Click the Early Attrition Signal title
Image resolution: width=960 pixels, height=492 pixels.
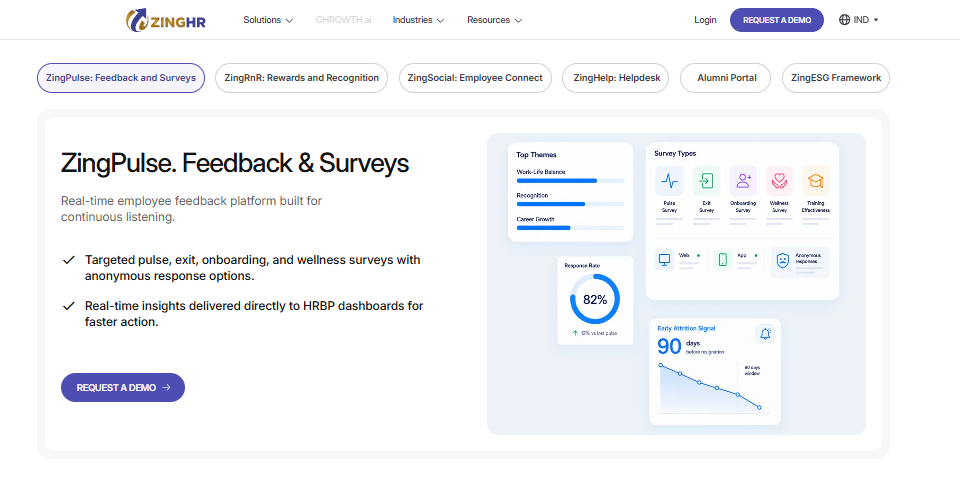tap(686, 328)
